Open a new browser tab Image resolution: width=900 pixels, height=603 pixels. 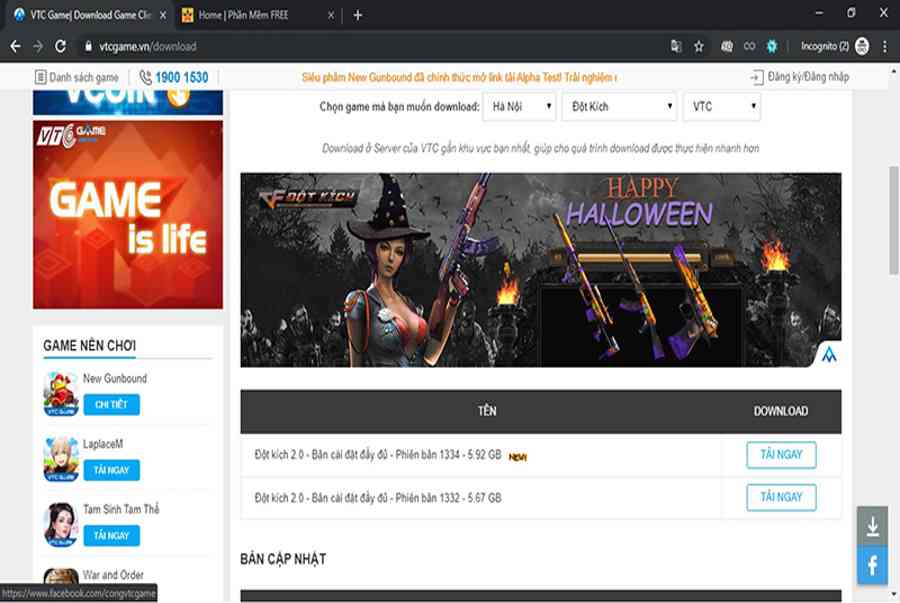358,15
